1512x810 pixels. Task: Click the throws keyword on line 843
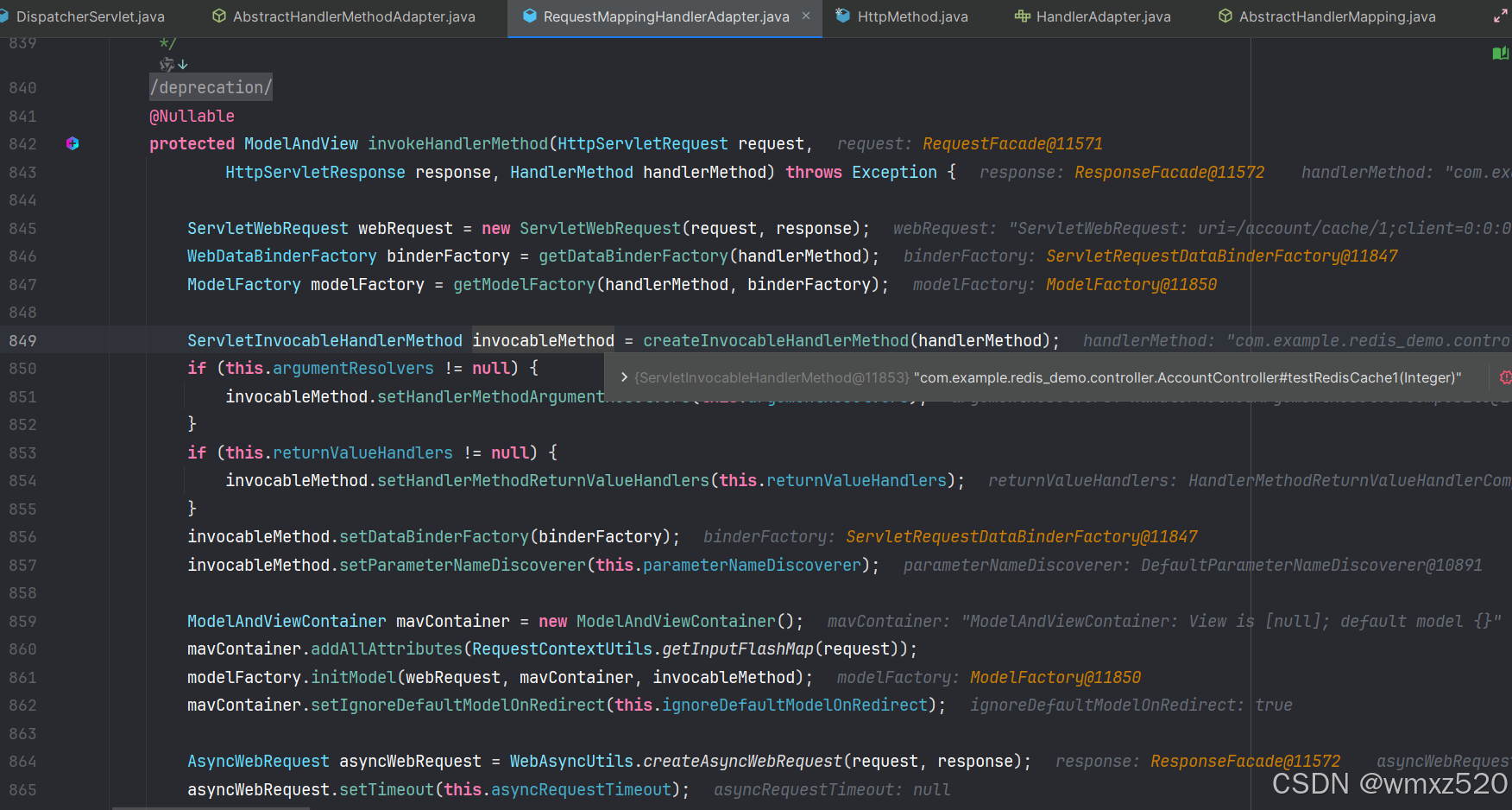coord(814,172)
